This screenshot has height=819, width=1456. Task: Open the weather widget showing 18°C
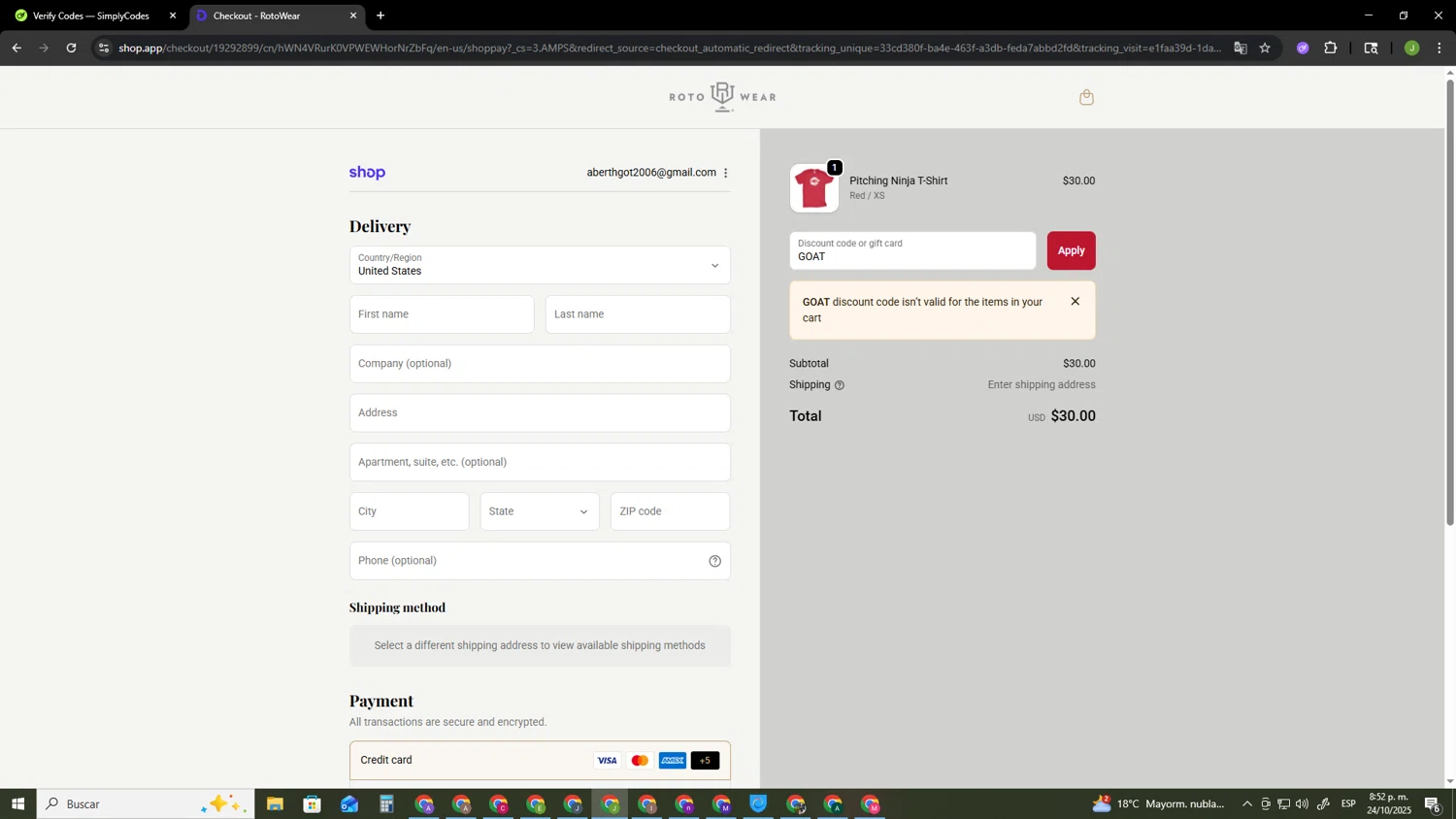pos(1160,804)
